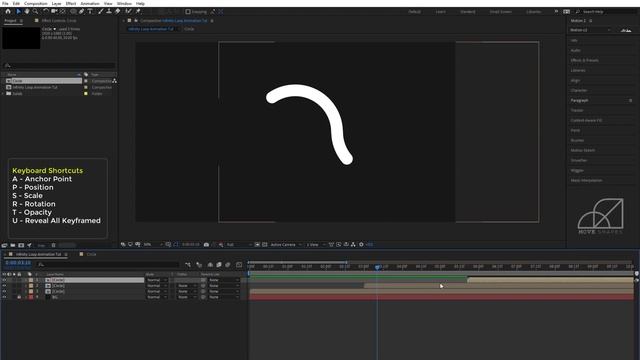Click the composition mini-flowchart icon in timeline
Image resolution: width=640 pixels, height=360 pixels.
(x=188, y=264)
